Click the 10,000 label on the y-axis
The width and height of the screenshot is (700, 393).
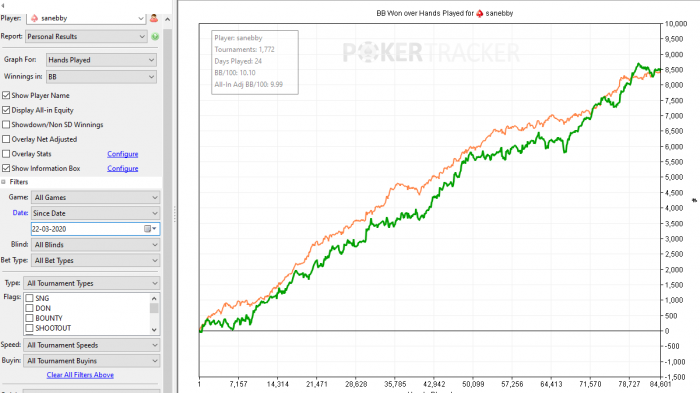[676, 24]
